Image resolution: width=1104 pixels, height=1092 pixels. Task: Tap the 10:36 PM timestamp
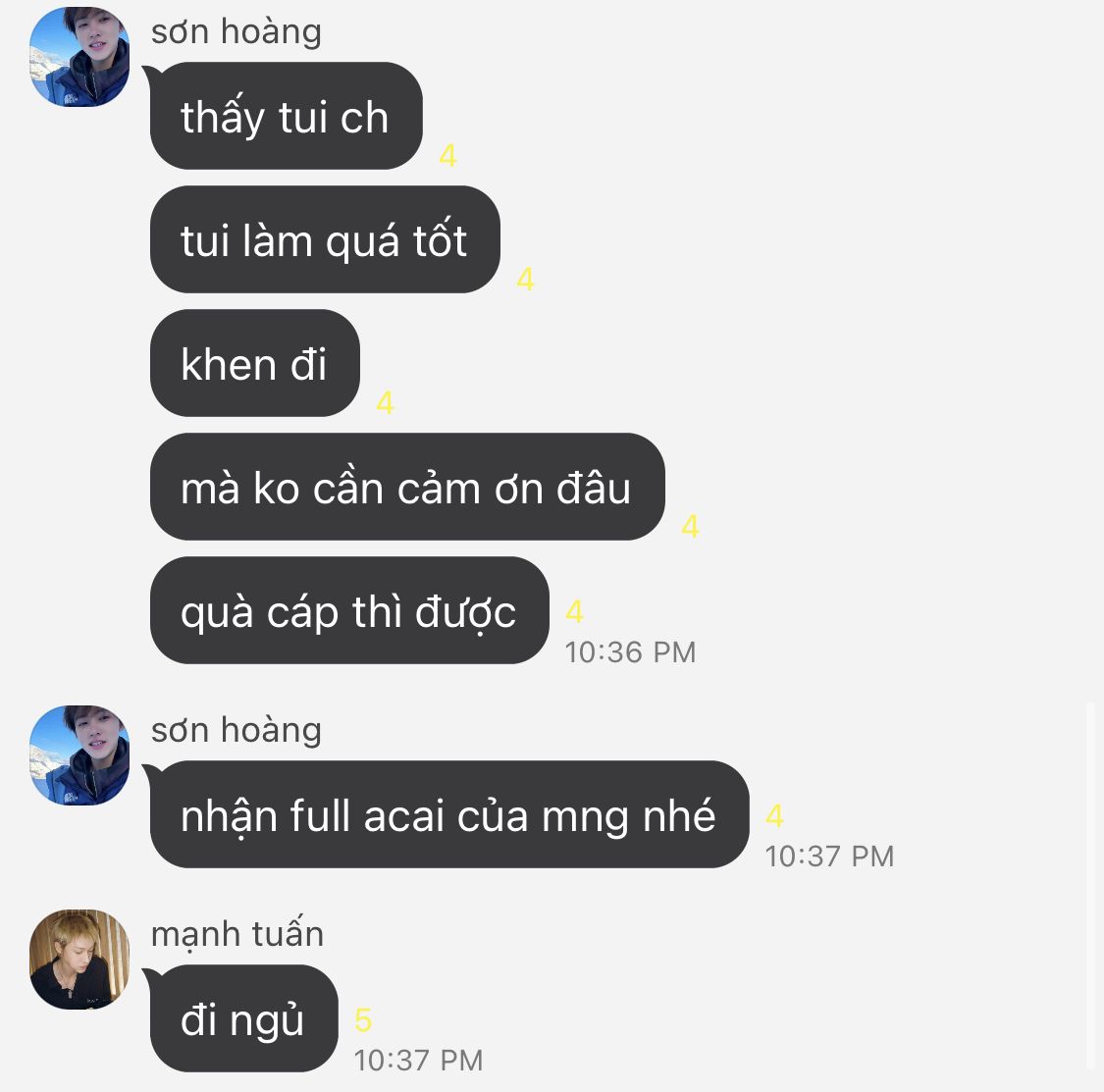pos(630,651)
